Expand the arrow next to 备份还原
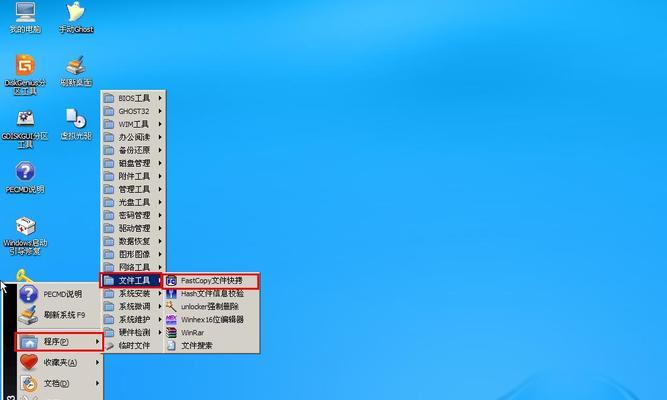The width and height of the screenshot is (667, 400). click(160, 150)
